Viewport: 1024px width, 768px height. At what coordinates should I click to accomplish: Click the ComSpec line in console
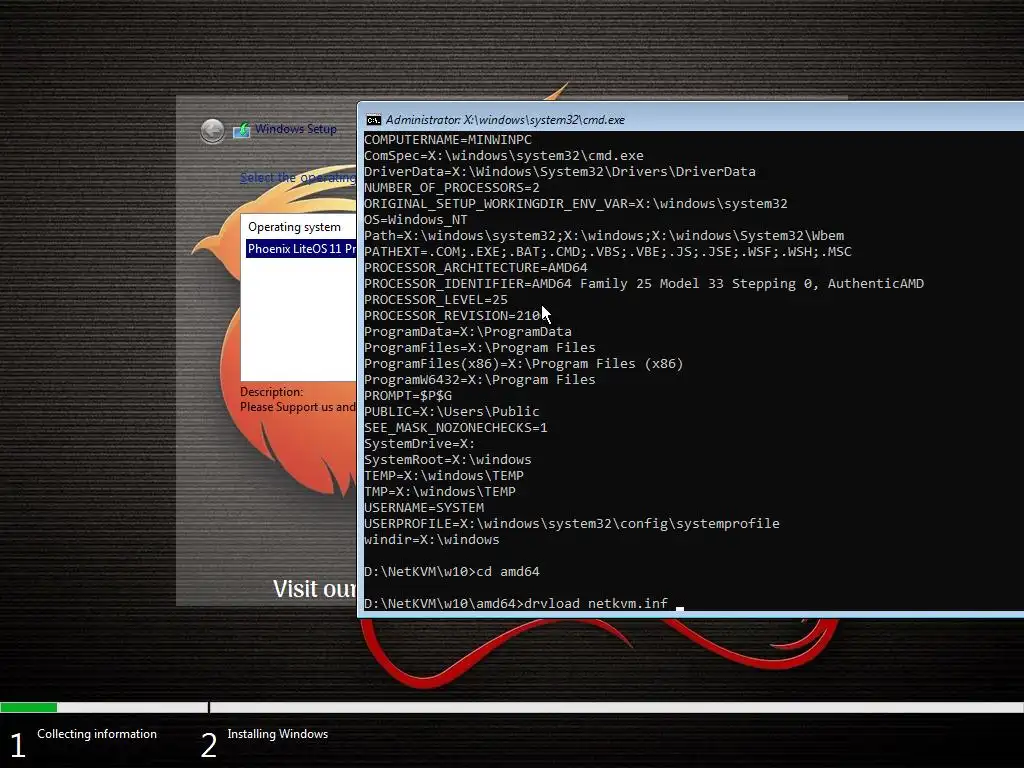coord(504,155)
